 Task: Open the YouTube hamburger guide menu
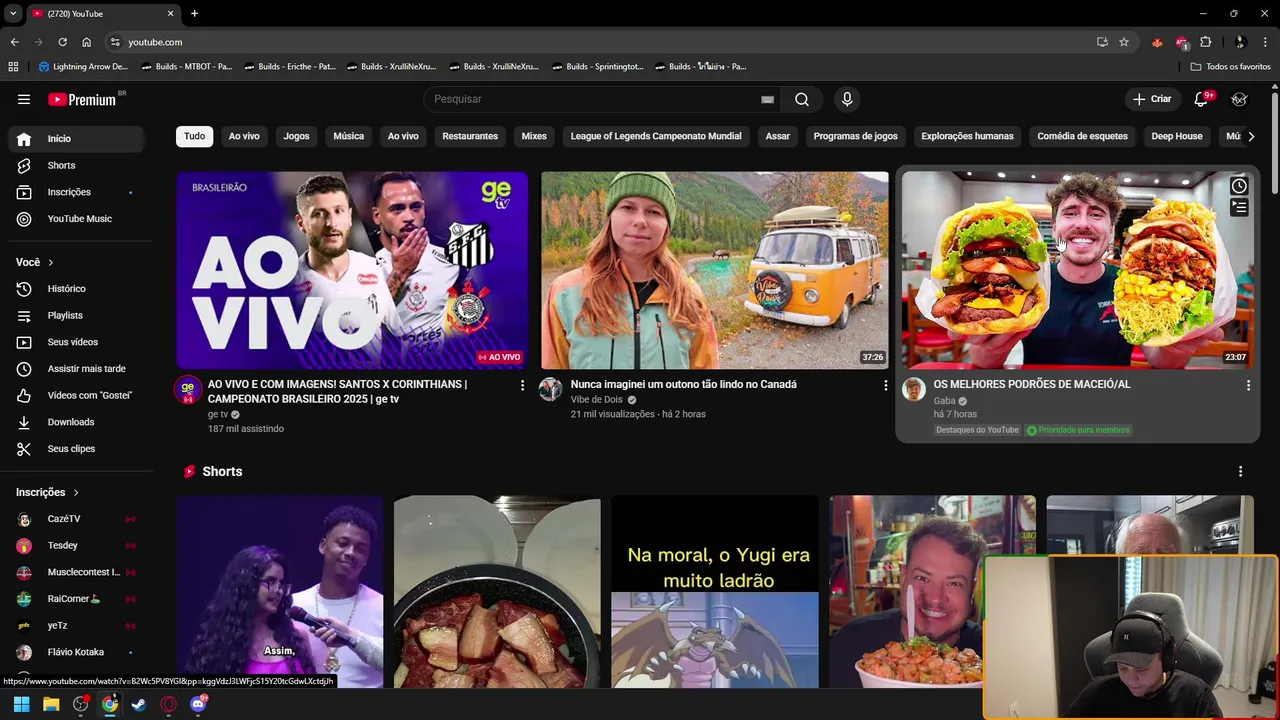point(24,99)
